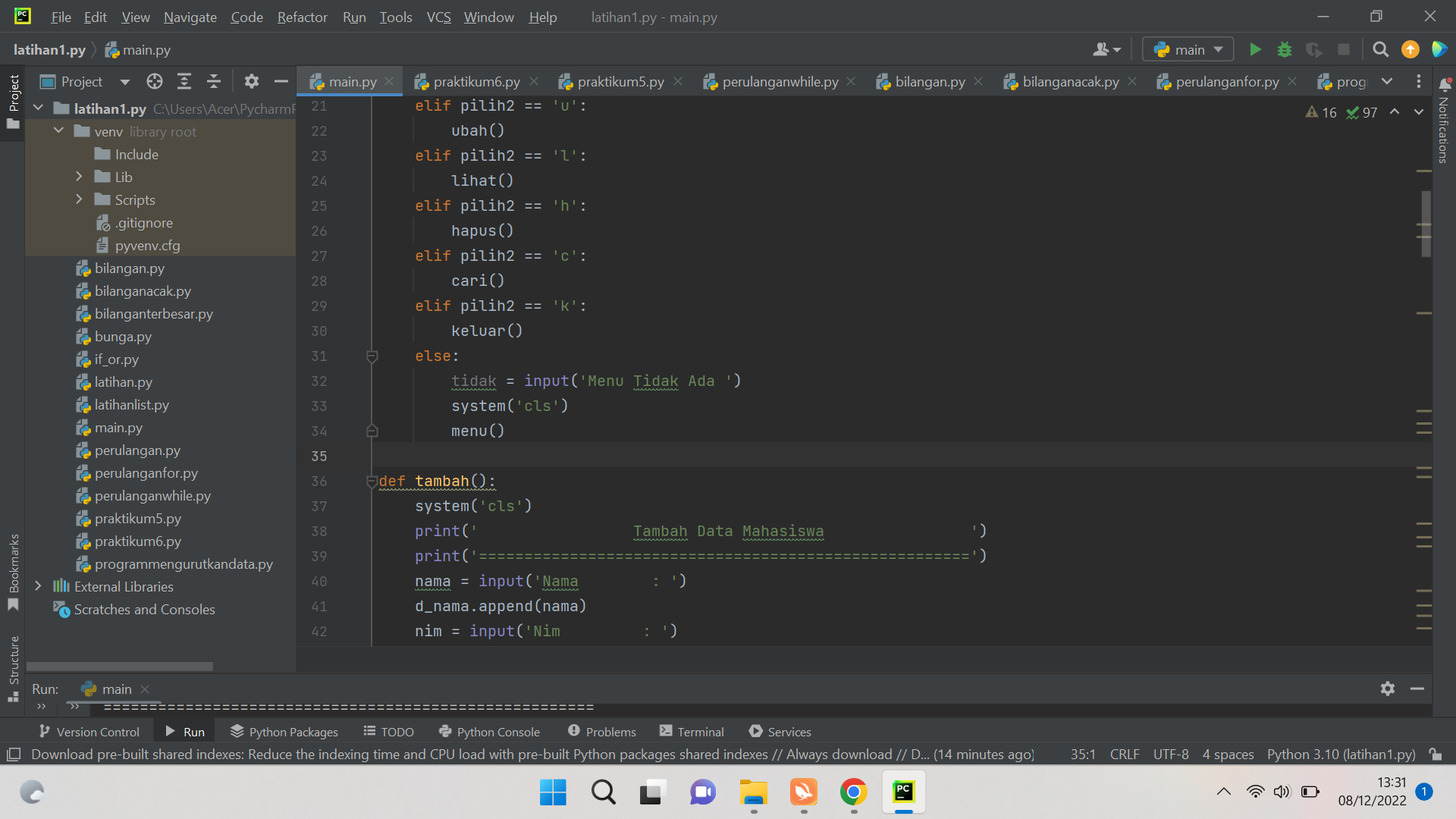Start debugging with the bug icon

(x=1284, y=49)
